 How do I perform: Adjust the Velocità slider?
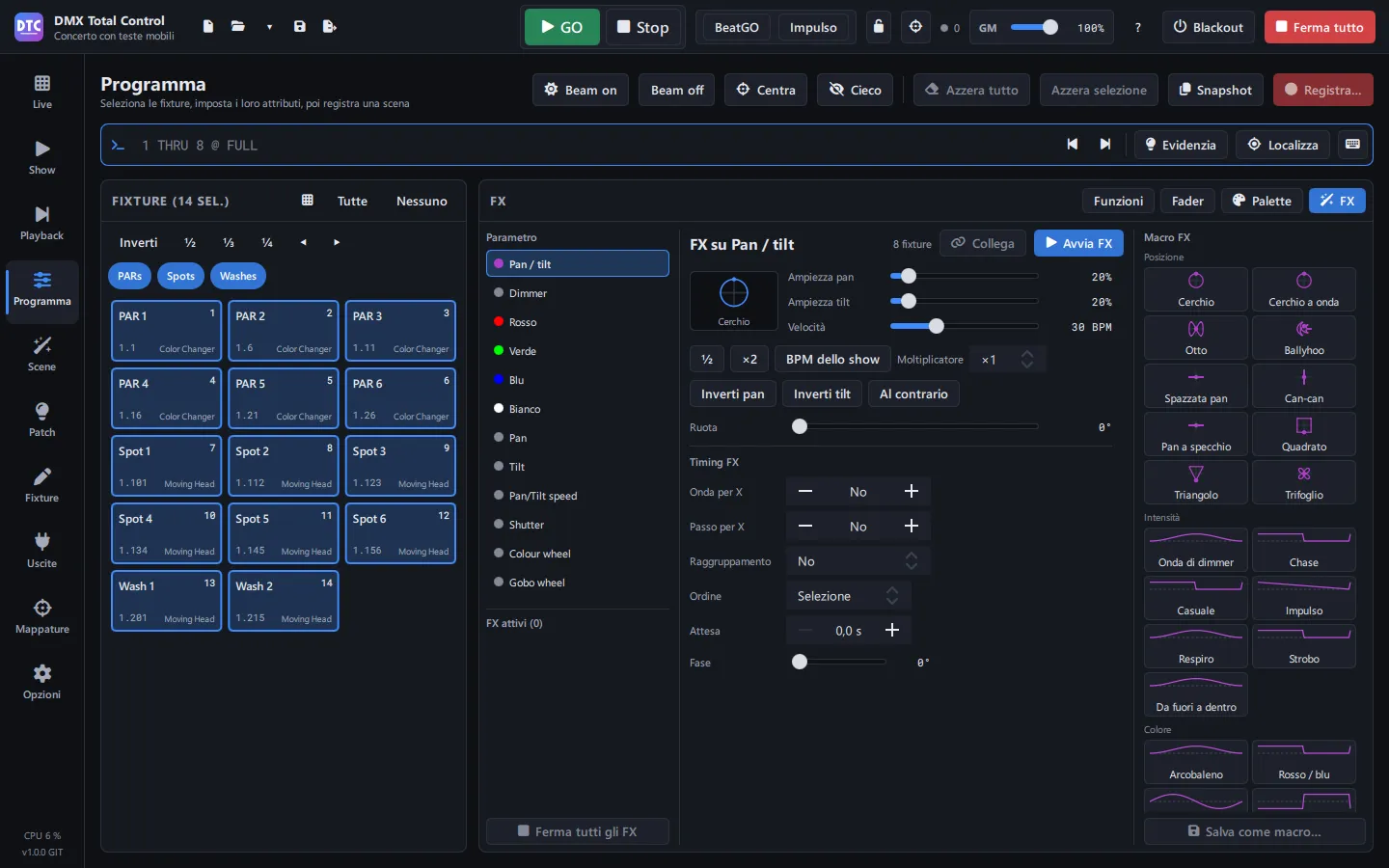tap(964, 327)
